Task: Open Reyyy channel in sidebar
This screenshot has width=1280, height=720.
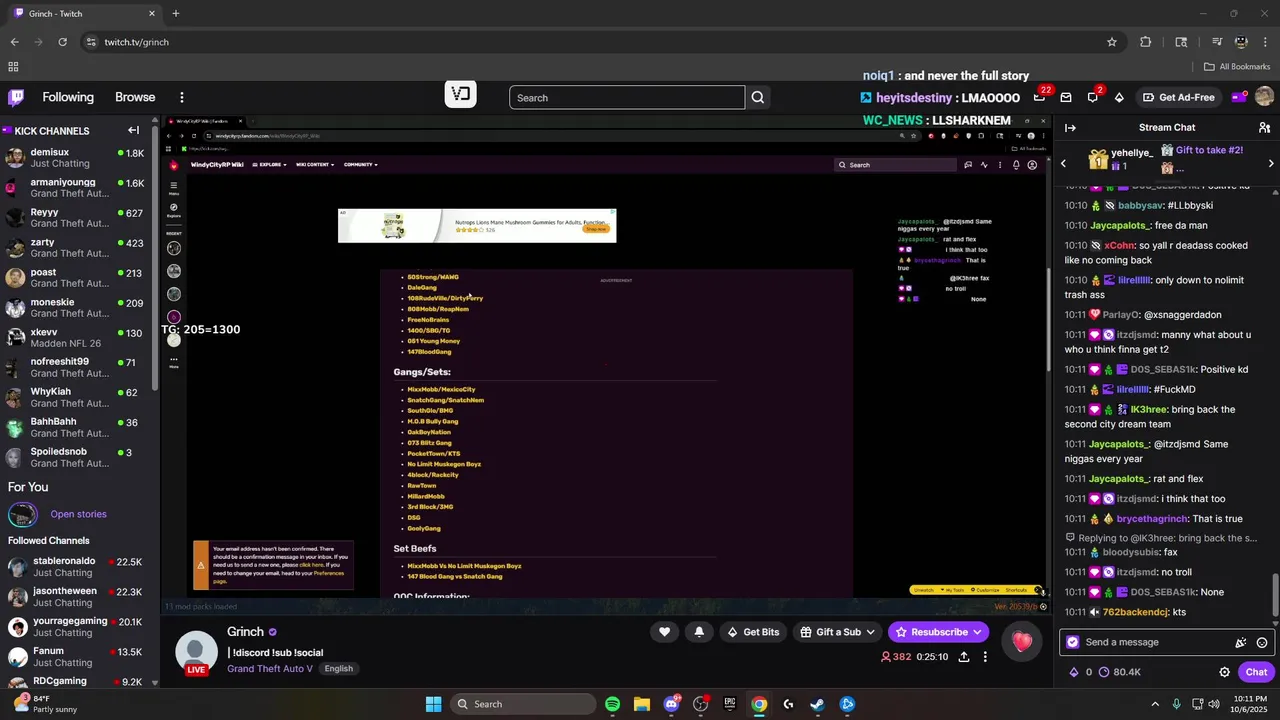Action: click(x=76, y=217)
